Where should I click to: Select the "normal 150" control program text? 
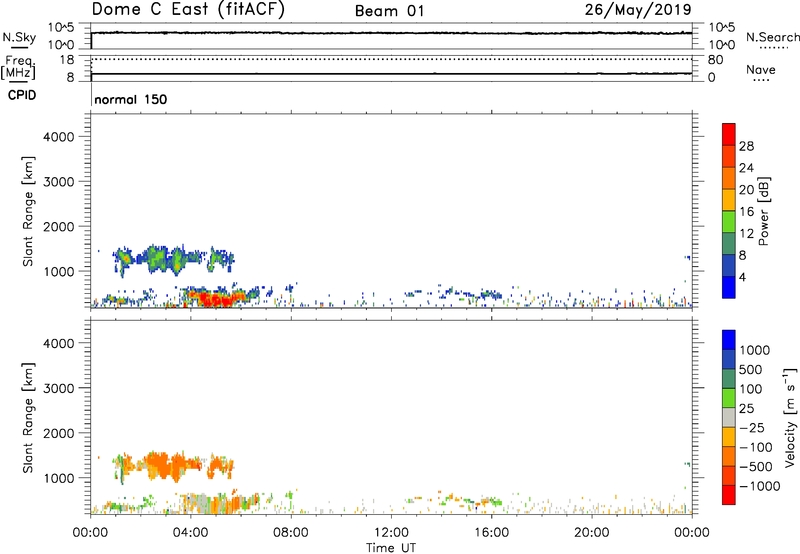click(131, 99)
